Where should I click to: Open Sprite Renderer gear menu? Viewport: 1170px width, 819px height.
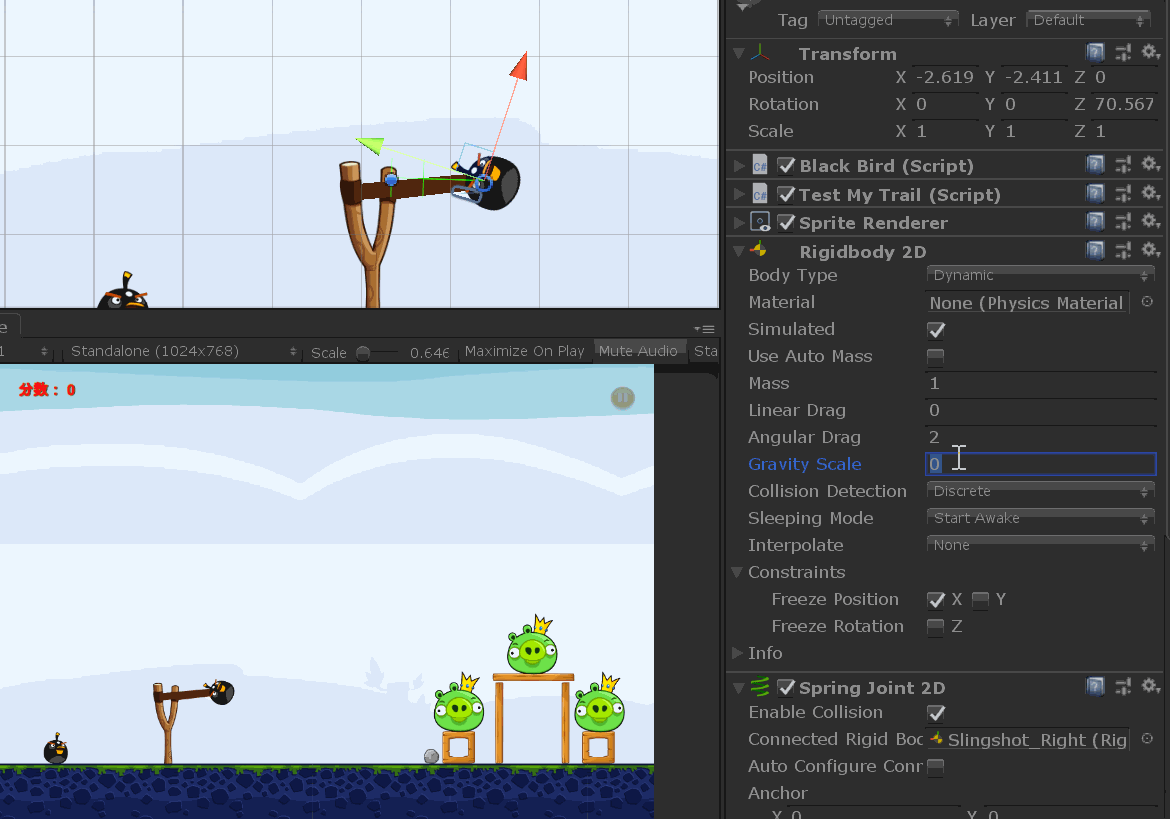[x=1151, y=221]
